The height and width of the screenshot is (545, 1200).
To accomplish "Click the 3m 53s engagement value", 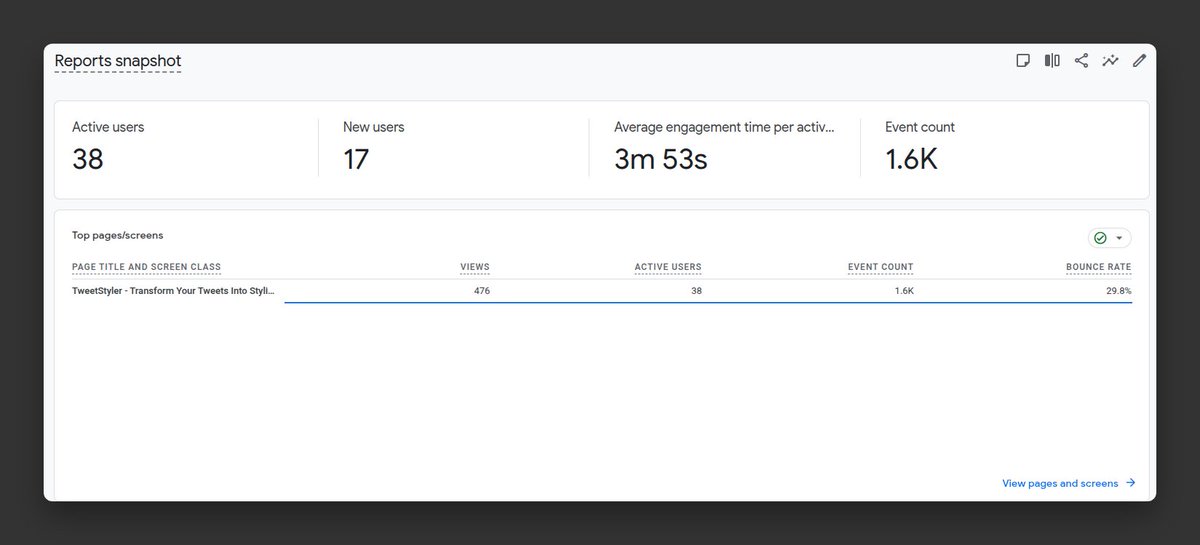I will [x=661, y=159].
